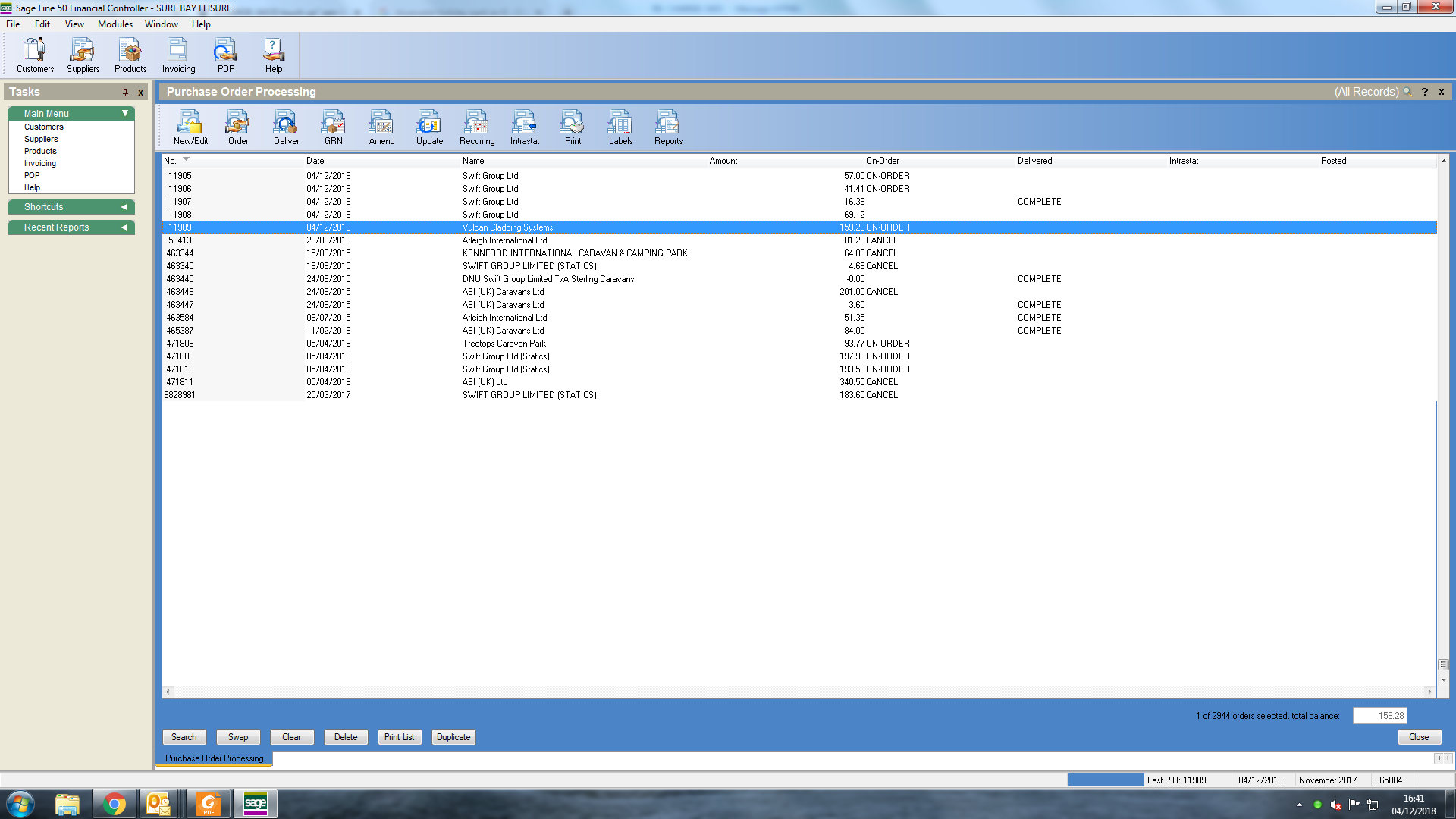The height and width of the screenshot is (819, 1456).
Task: Select the Purchase Order Processing tab
Action: (x=215, y=758)
